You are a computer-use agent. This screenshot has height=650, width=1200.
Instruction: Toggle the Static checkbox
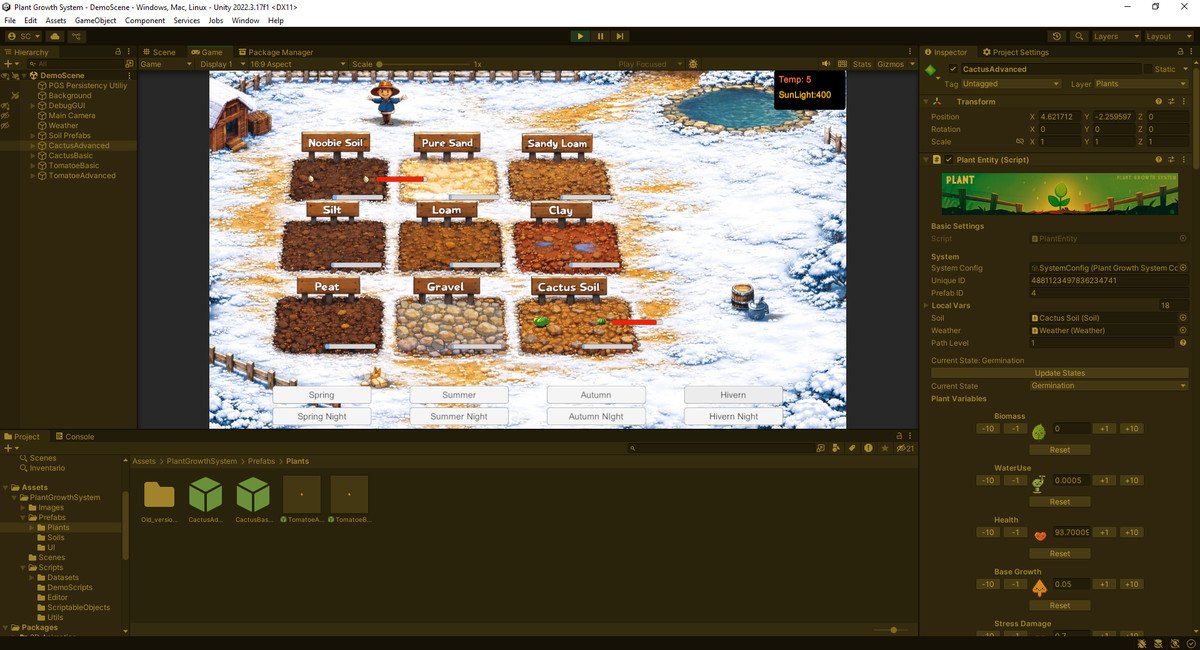1147,69
